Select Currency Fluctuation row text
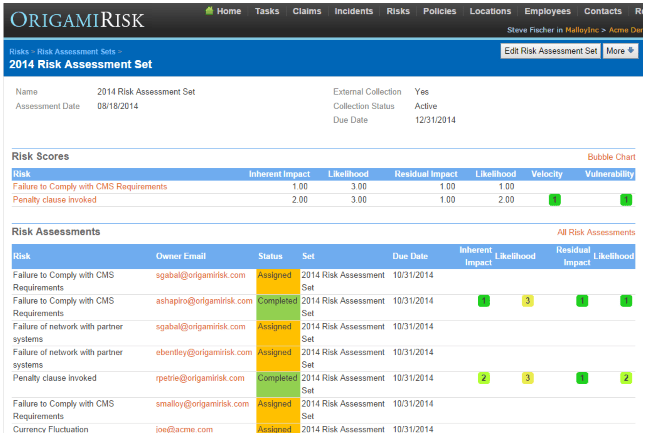The width and height of the screenshot is (646, 436). pyautogui.click(x=50, y=429)
